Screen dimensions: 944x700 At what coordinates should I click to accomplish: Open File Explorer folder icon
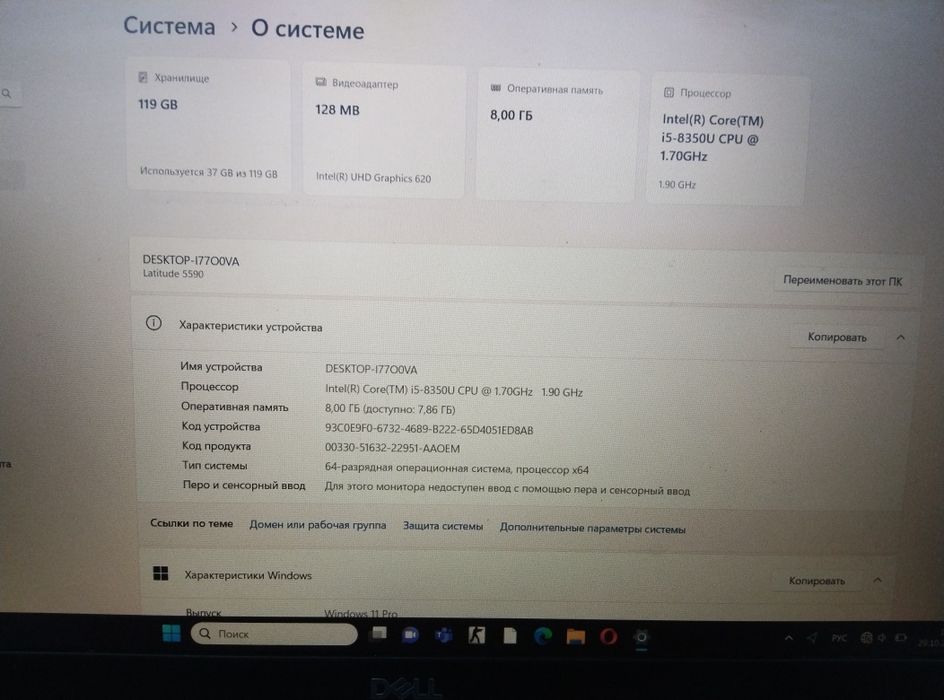coord(576,636)
